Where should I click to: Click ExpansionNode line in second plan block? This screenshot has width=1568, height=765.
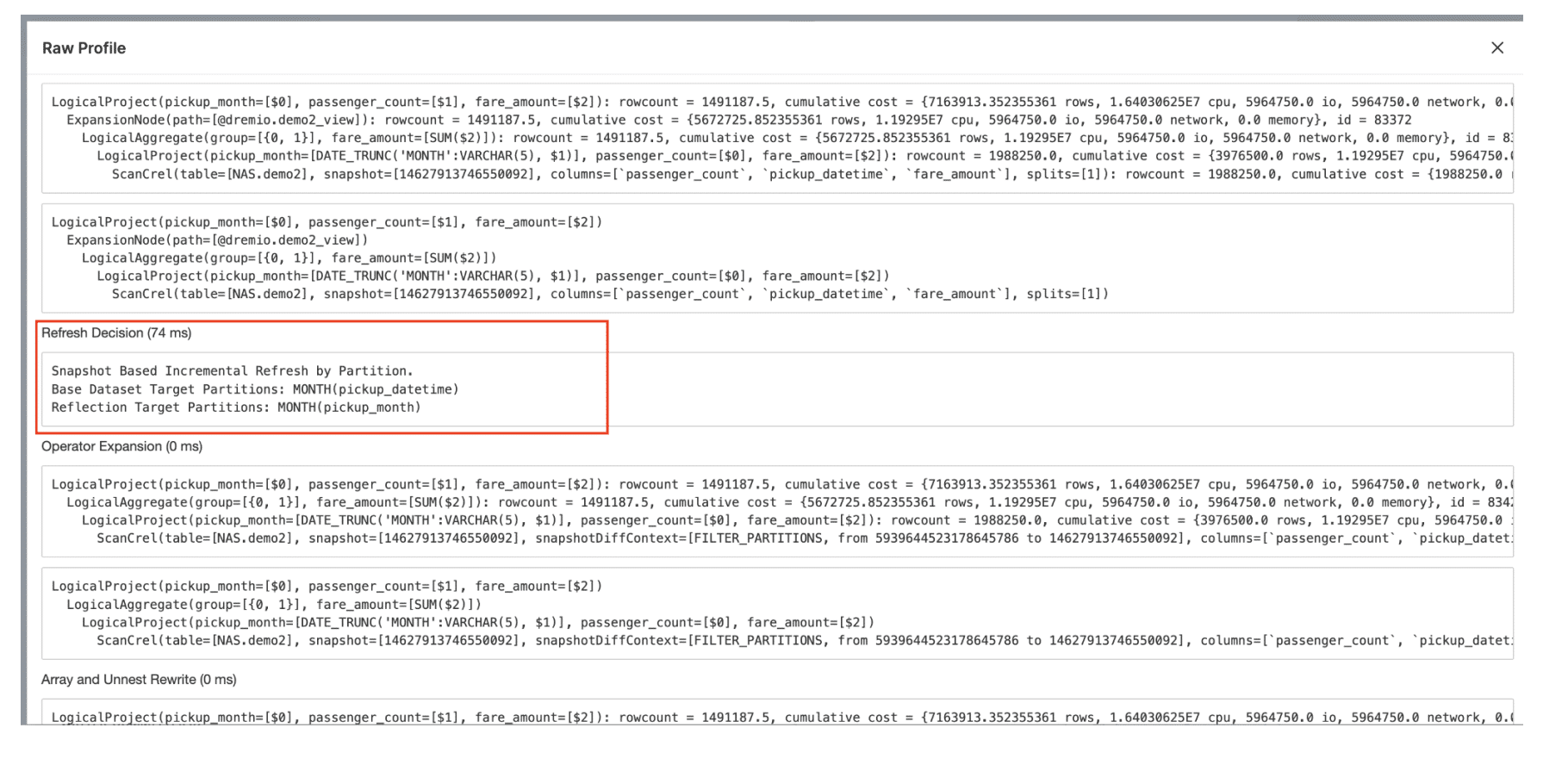click(217, 240)
